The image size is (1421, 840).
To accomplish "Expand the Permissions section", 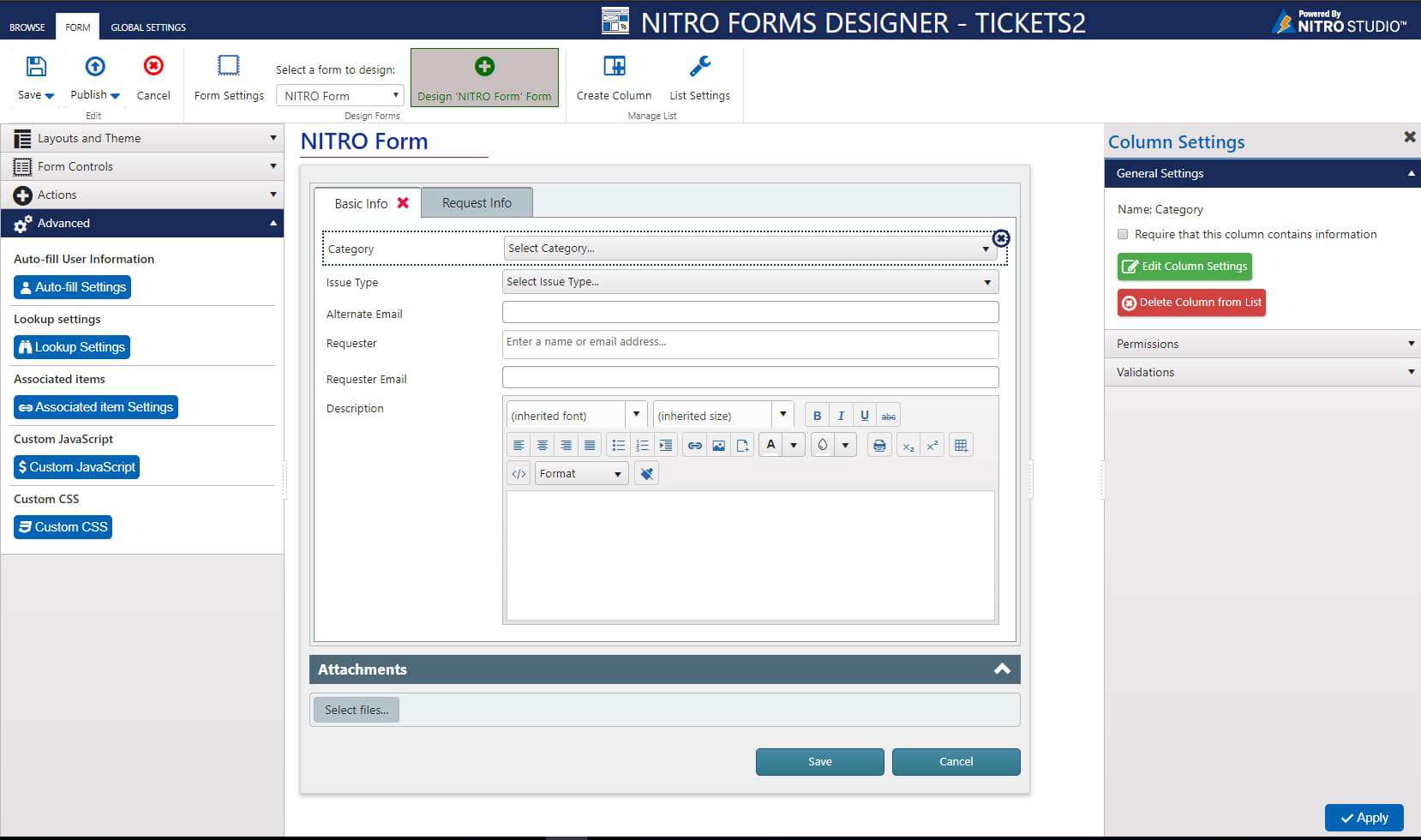I will coord(1262,344).
